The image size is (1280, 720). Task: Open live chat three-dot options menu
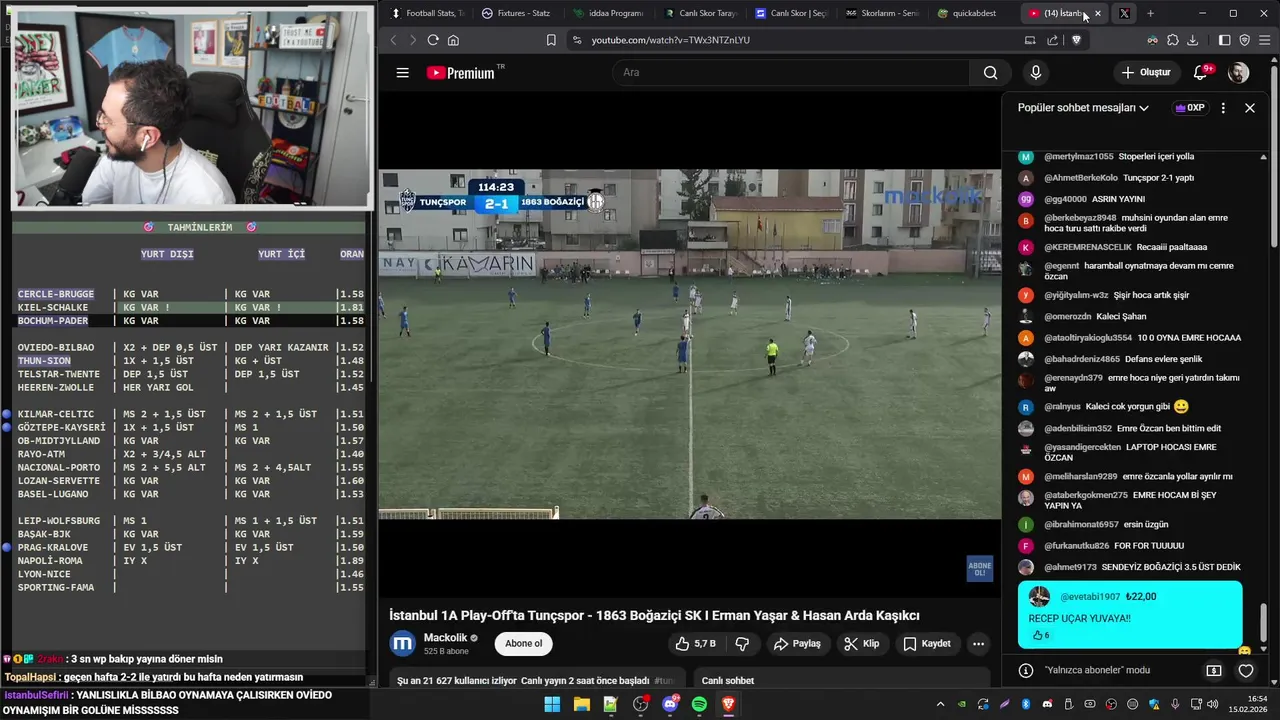[1223, 108]
